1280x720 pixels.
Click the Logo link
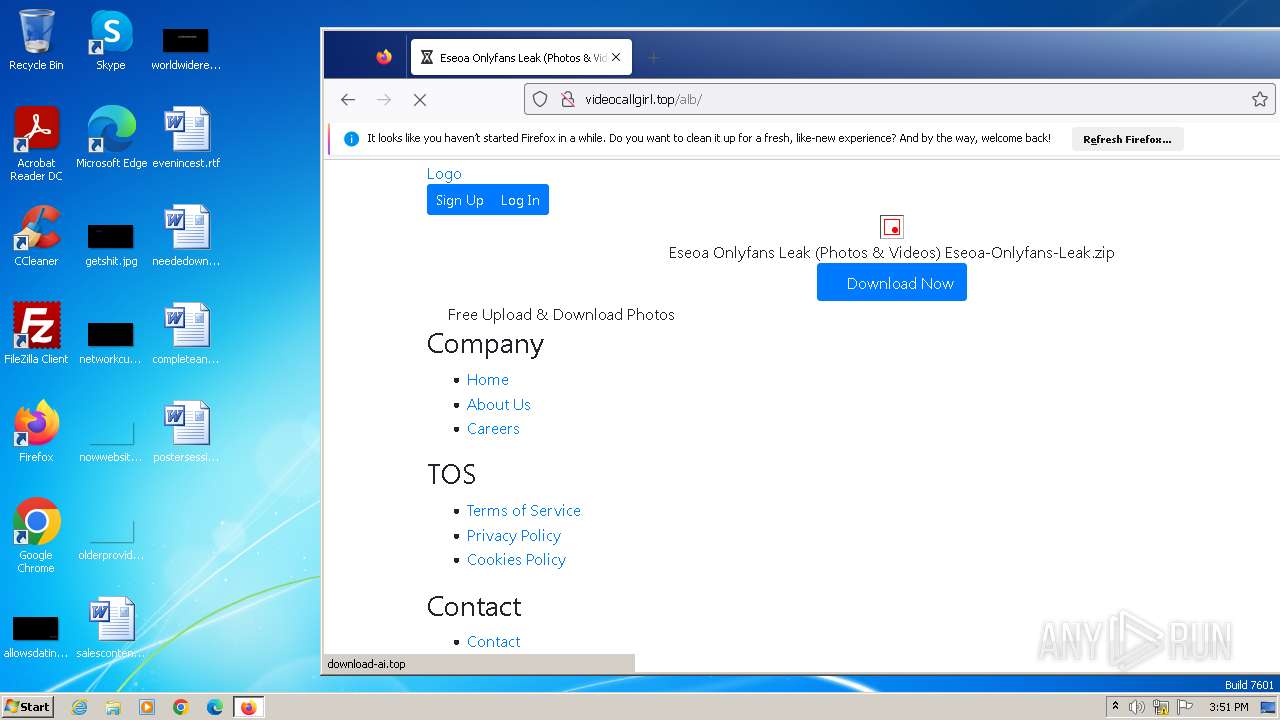click(x=444, y=173)
